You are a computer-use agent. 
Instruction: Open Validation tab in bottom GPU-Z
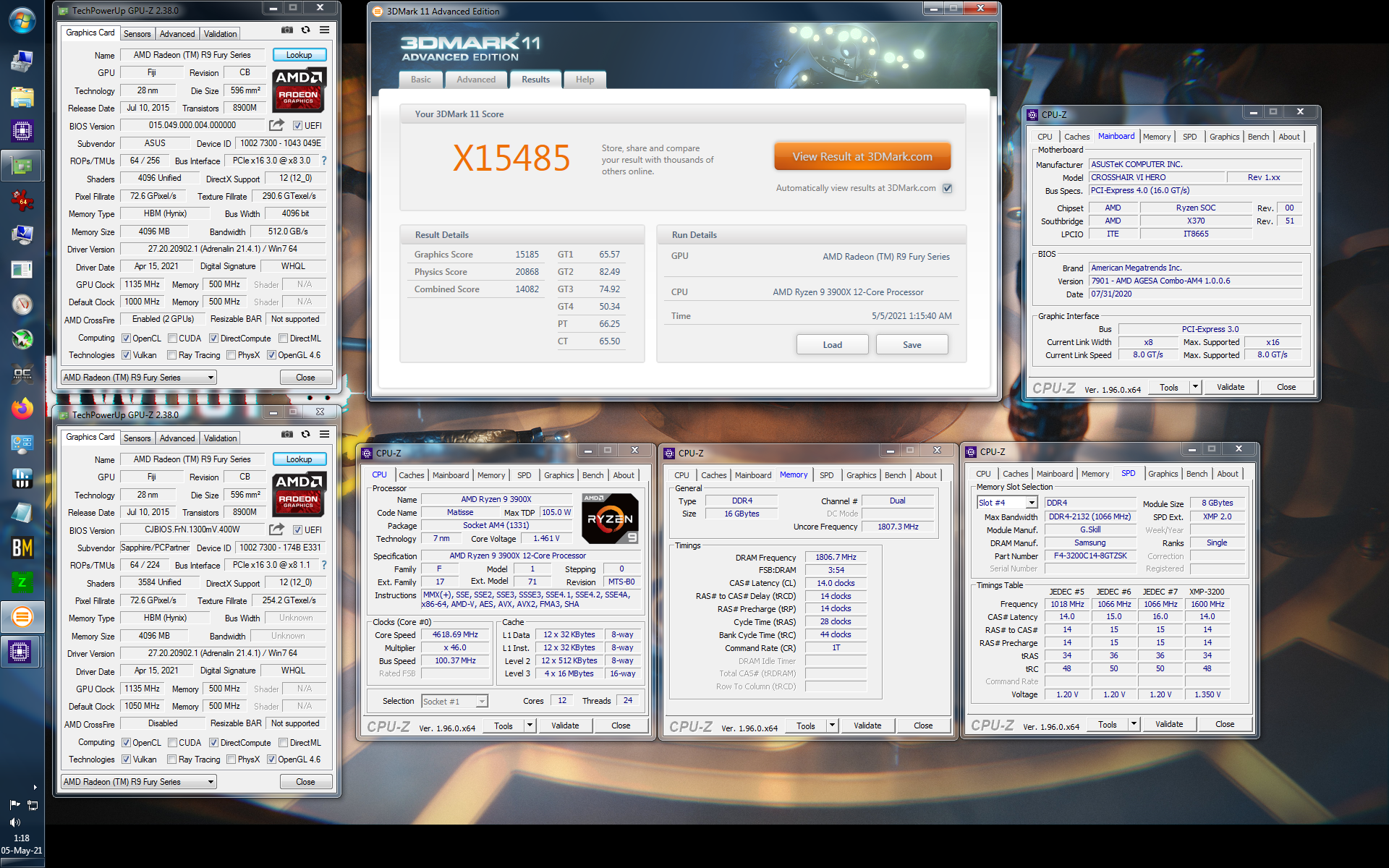pos(220,438)
